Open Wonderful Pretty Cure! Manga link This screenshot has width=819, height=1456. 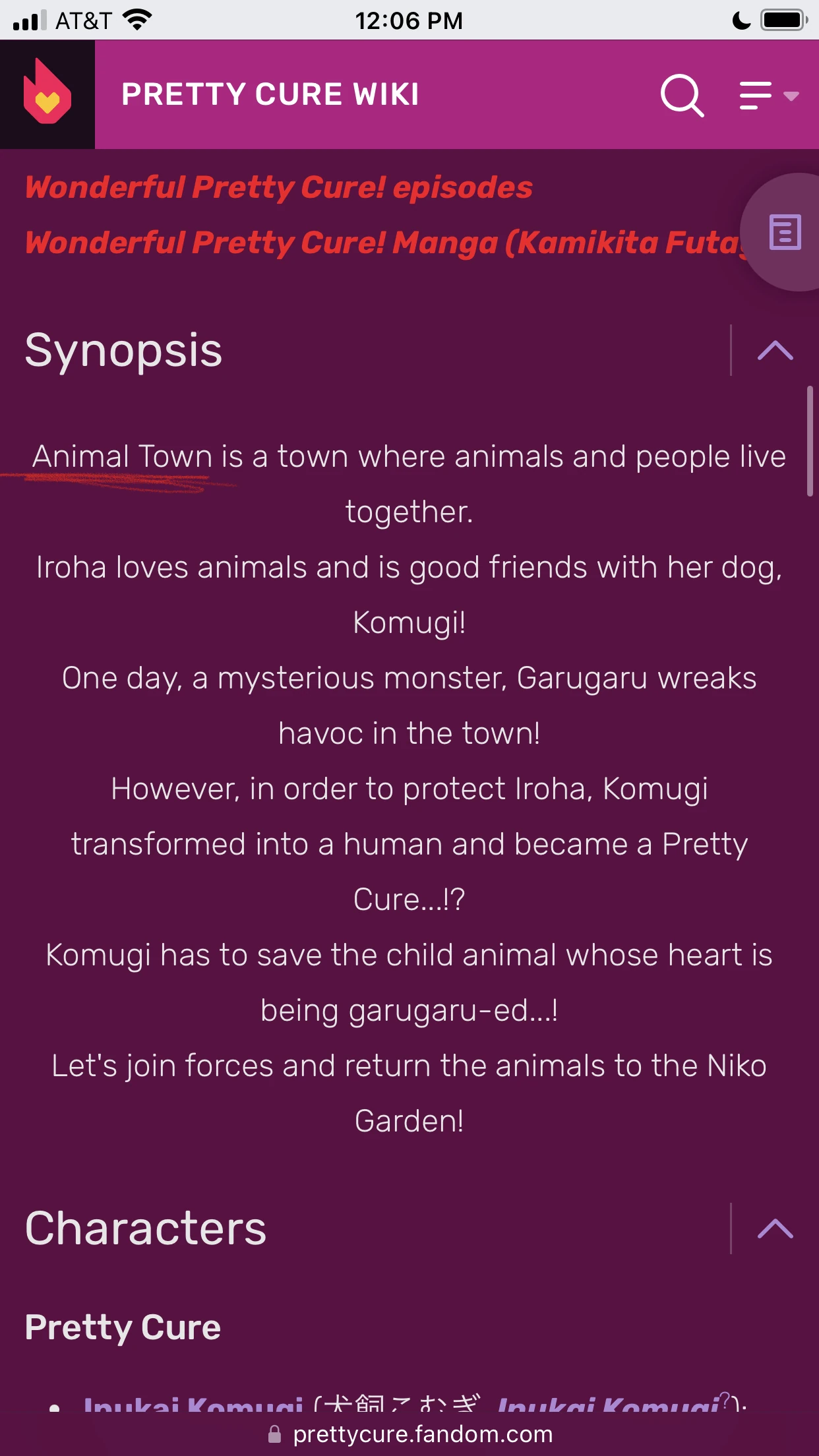coord(382,243)
